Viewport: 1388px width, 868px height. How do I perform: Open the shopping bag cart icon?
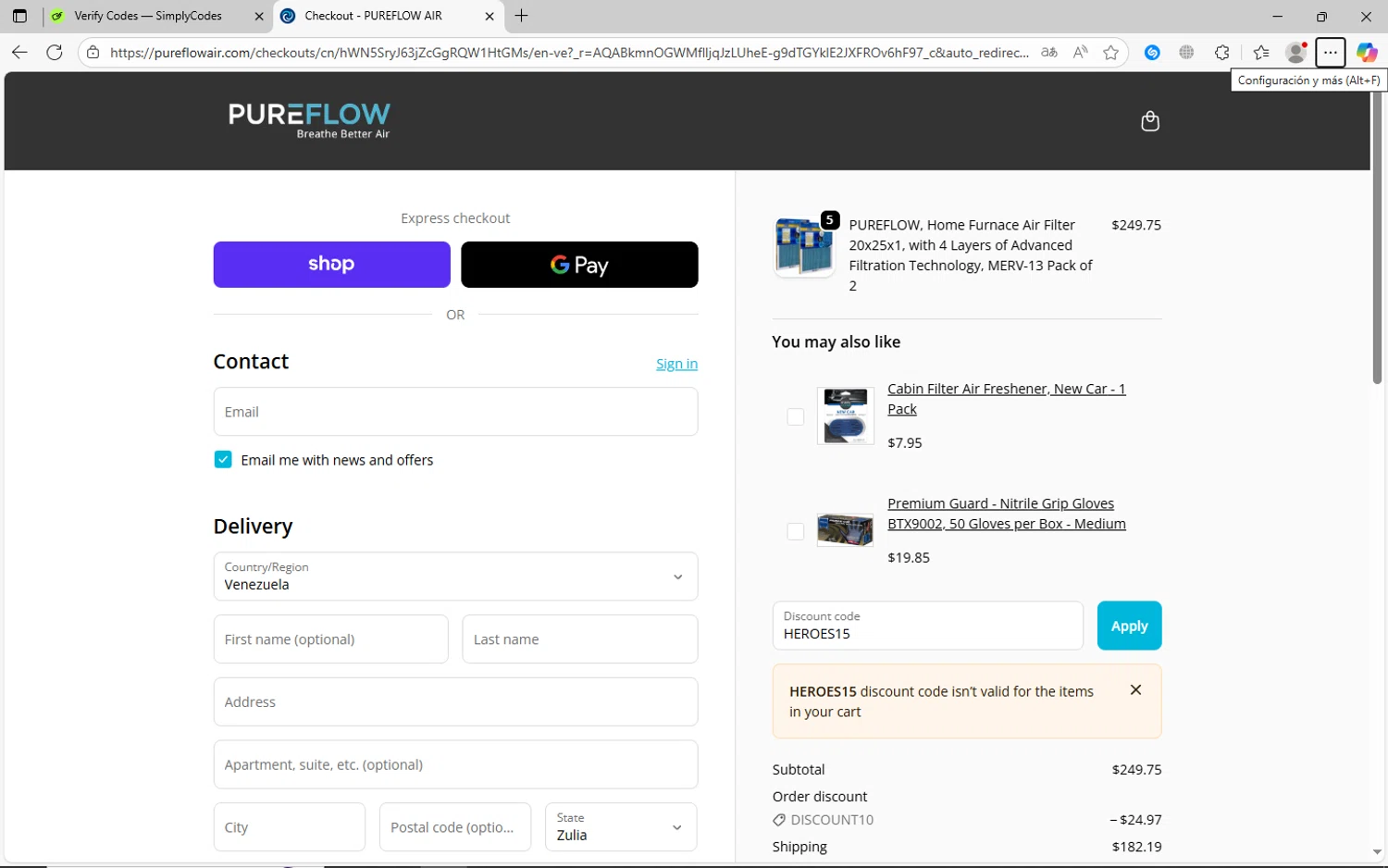[x=1150, y=121]
